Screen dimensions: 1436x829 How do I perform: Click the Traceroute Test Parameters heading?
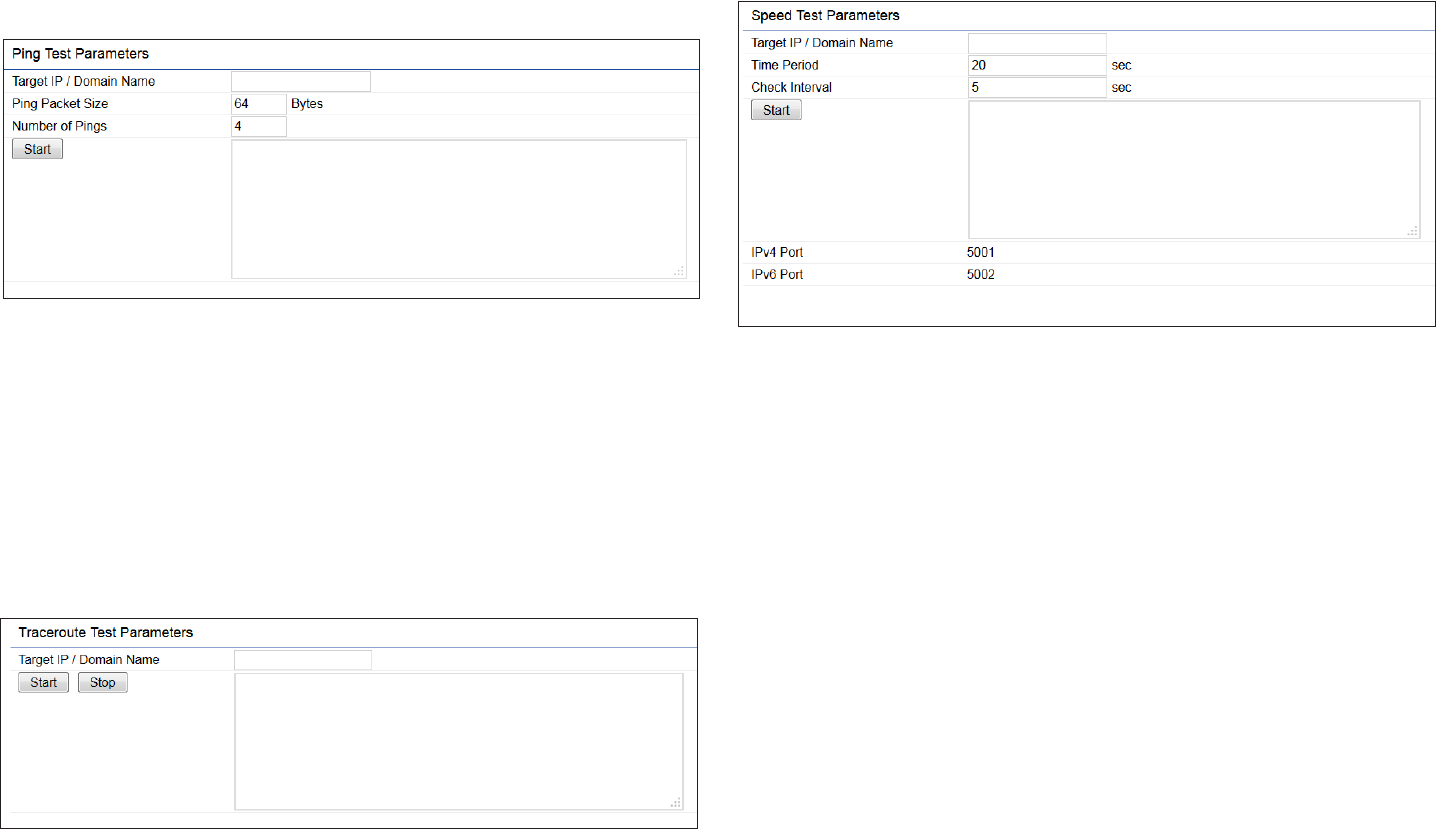click(106, 633)
